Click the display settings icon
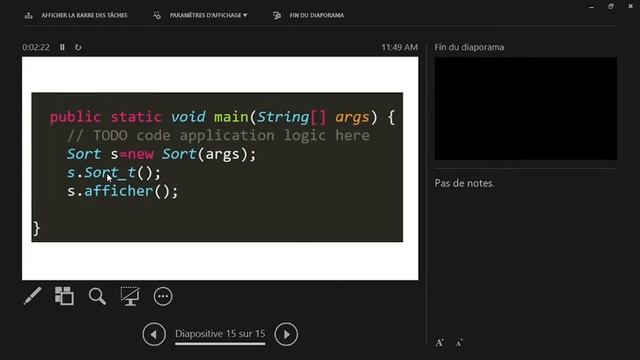 pyautogui.click(x=157, y=16)
